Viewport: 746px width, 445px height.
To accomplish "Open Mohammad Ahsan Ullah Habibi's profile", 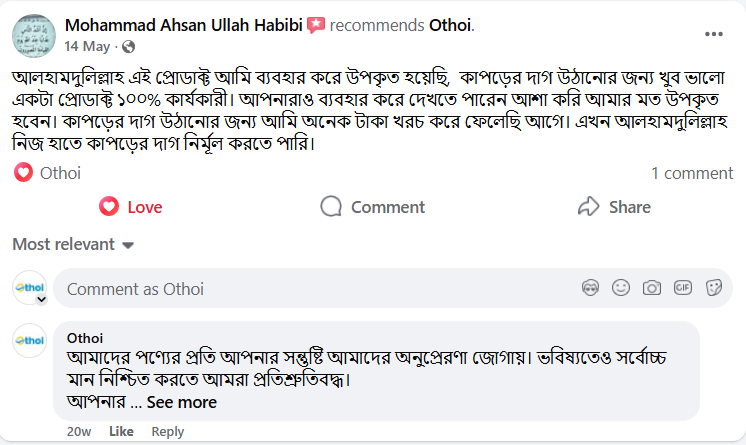I will 183,24.
